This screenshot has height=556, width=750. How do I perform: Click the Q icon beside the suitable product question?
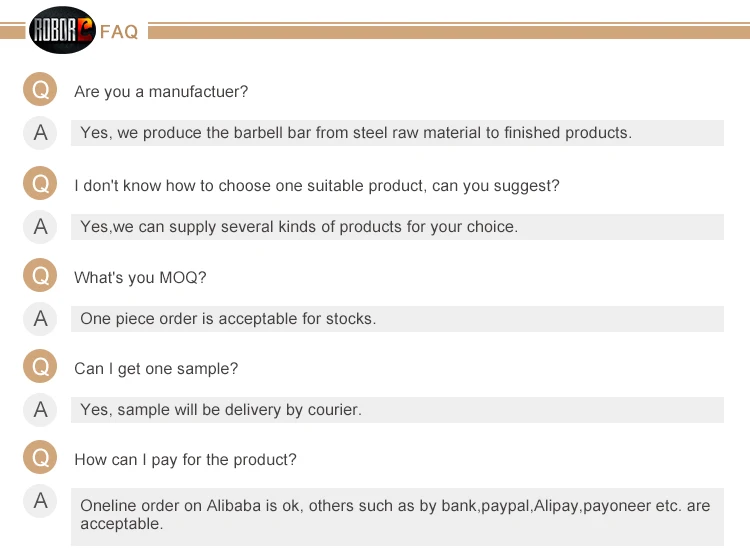(x=40, y=185)
